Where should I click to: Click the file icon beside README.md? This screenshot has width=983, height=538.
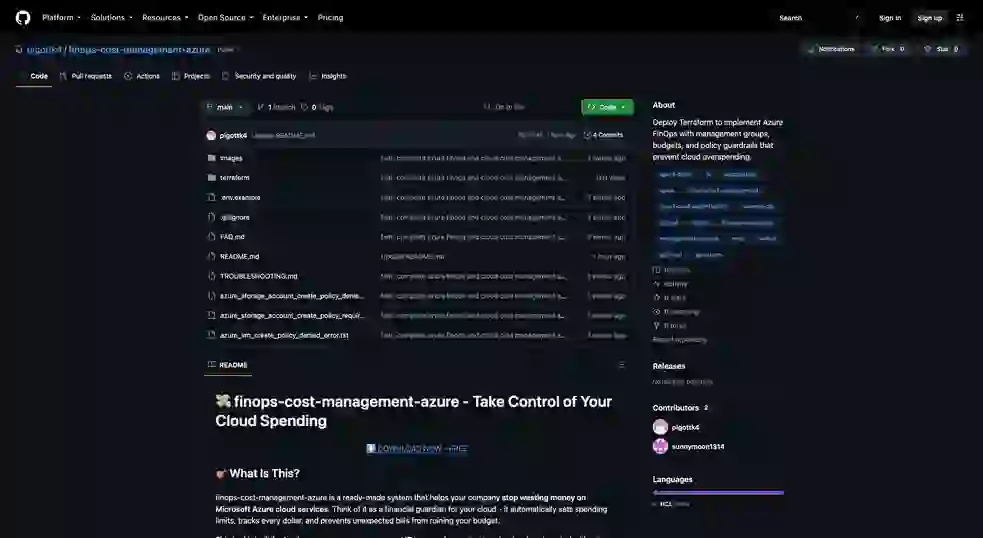tap(211, 256)
